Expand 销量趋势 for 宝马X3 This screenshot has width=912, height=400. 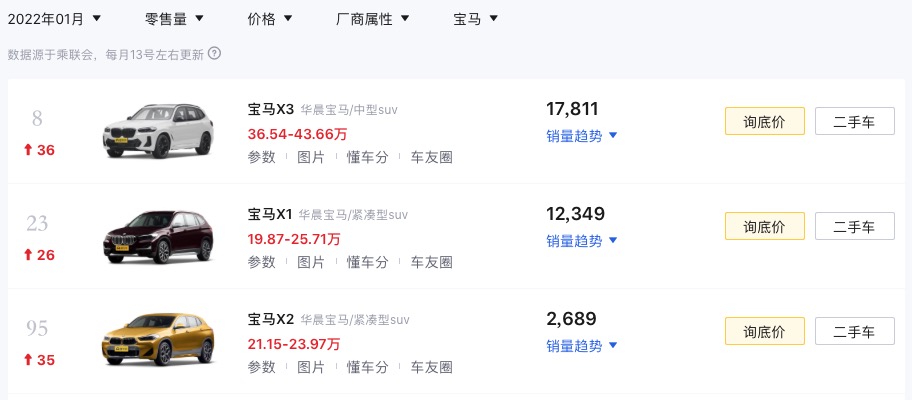click(581, 136)
